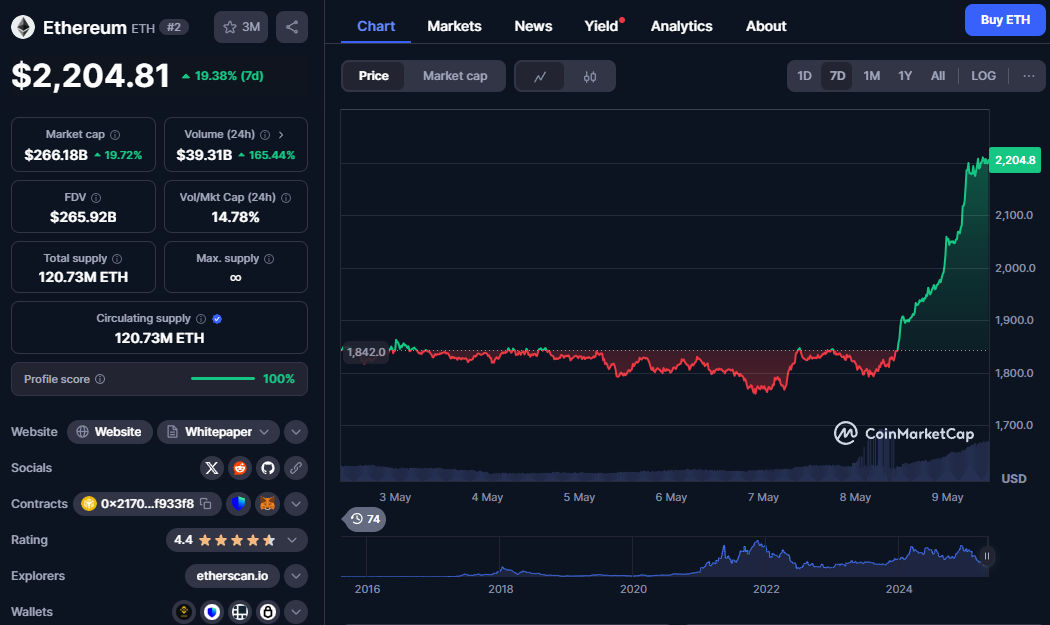Copy the 0×2170...f933f8 contract address

[x=206, y=504]
